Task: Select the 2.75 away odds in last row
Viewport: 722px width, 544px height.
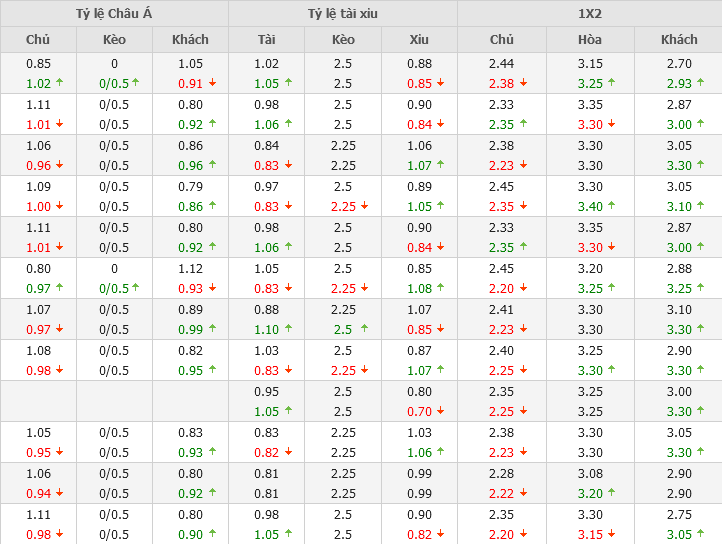Action: (679, 514)
